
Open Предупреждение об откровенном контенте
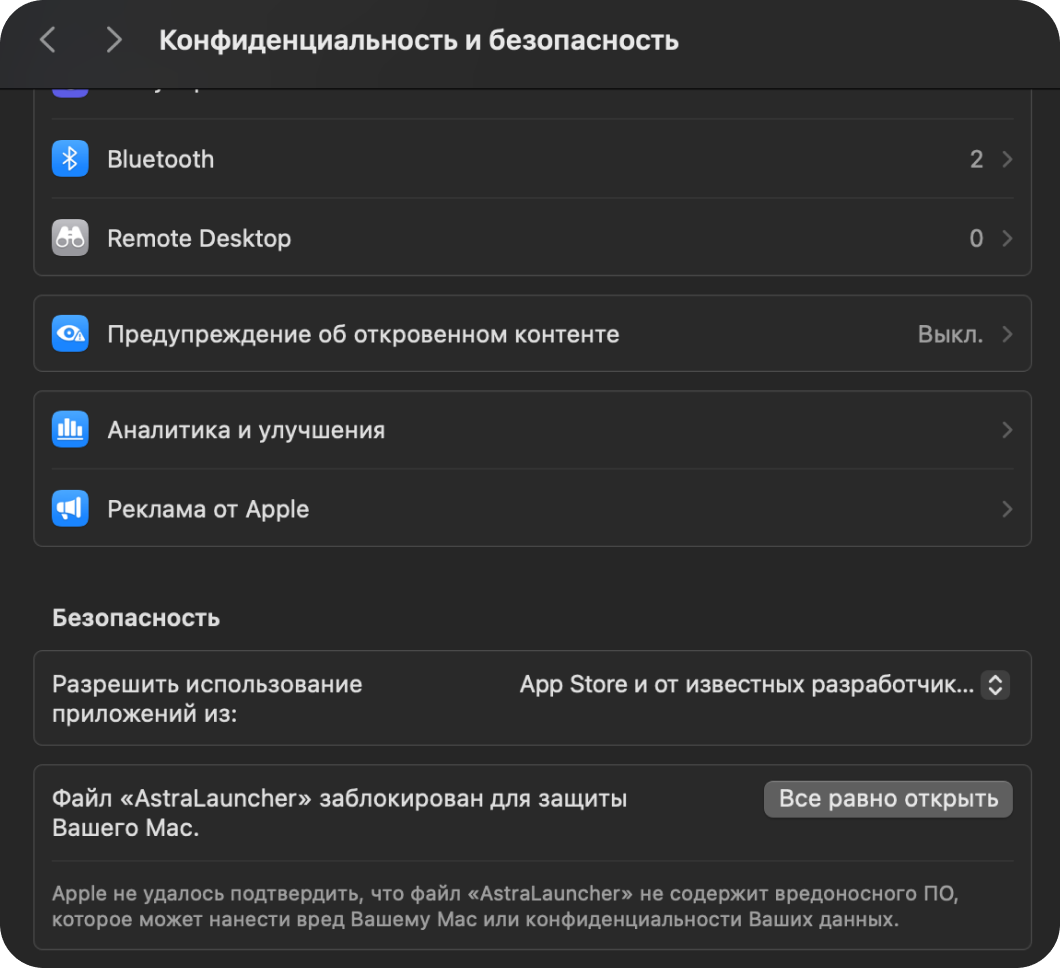pos(533,334)
